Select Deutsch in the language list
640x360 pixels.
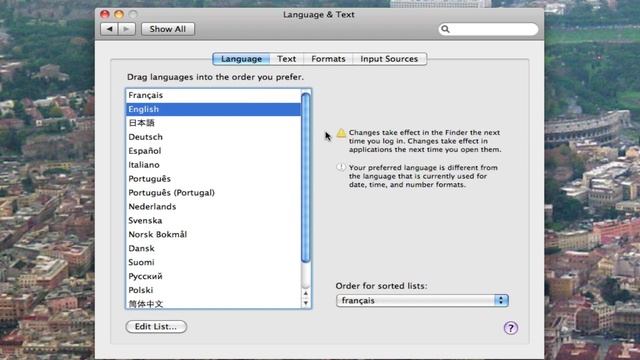click(x=213, y=137)
